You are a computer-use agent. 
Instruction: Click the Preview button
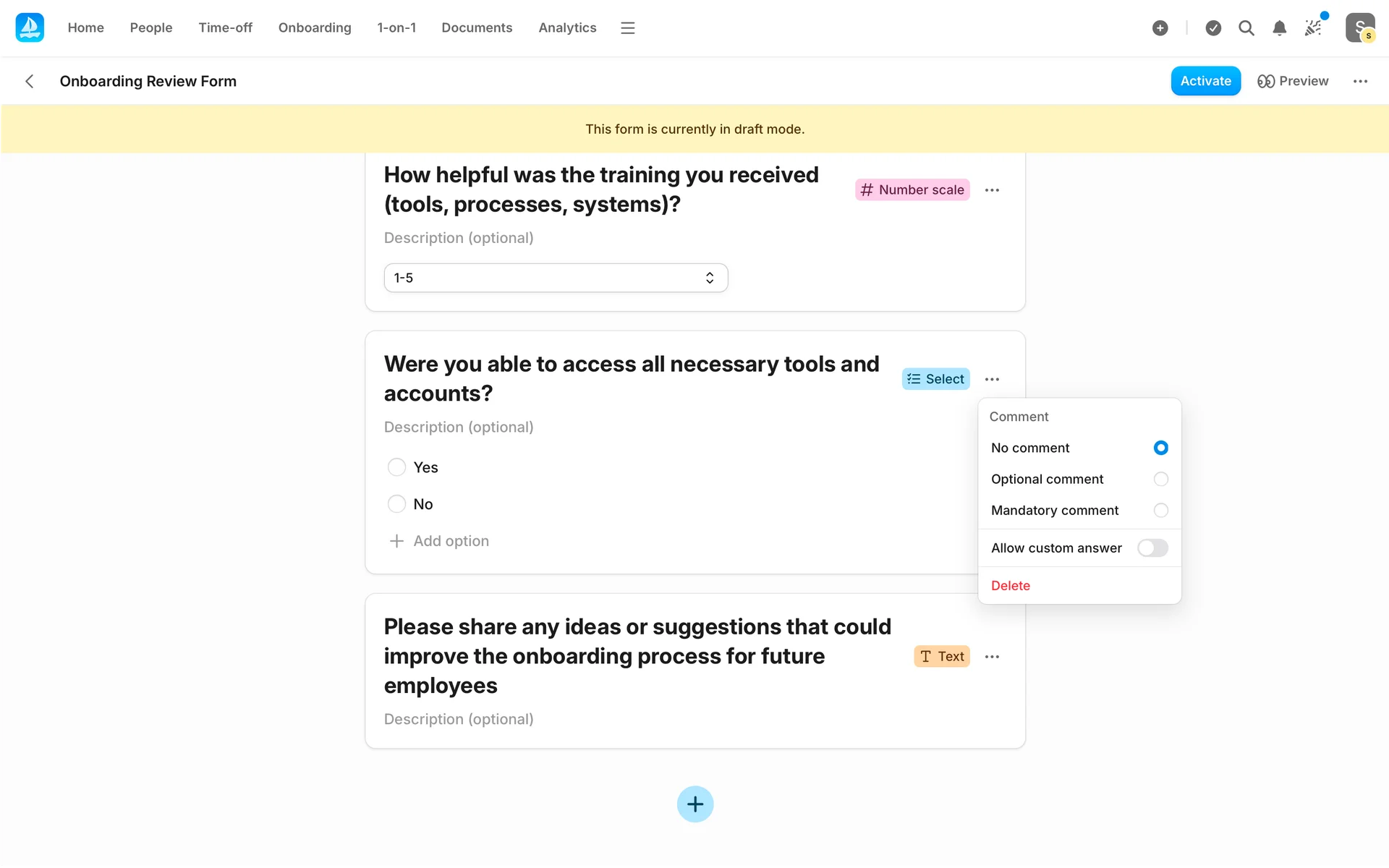[1293, 81]
